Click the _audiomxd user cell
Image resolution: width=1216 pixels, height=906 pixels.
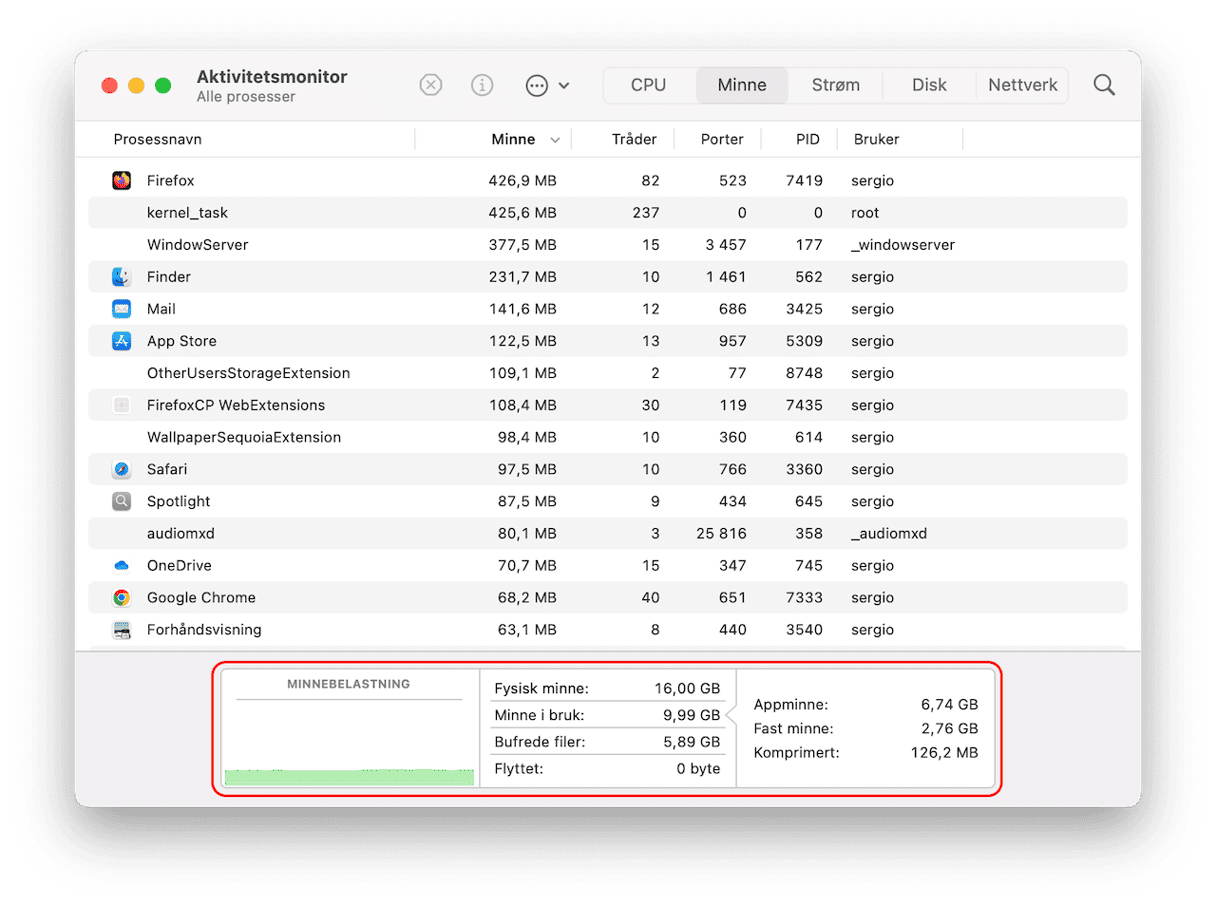click(889, 534)
